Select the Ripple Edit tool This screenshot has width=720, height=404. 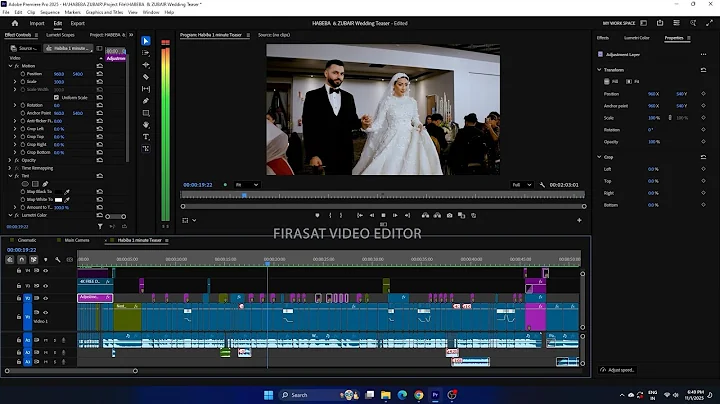pyautogui.click(x=146, y=65)
